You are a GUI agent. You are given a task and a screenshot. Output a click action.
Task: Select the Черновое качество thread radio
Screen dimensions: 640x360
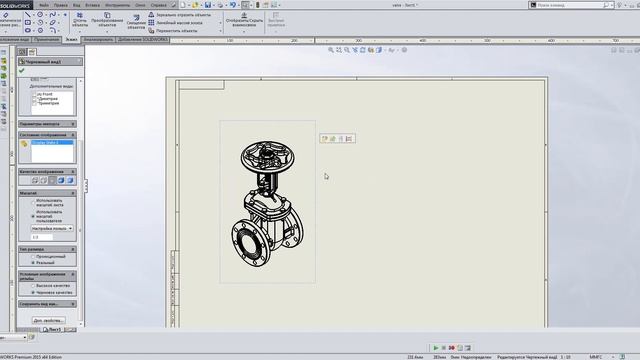click(x=33, y=293)
